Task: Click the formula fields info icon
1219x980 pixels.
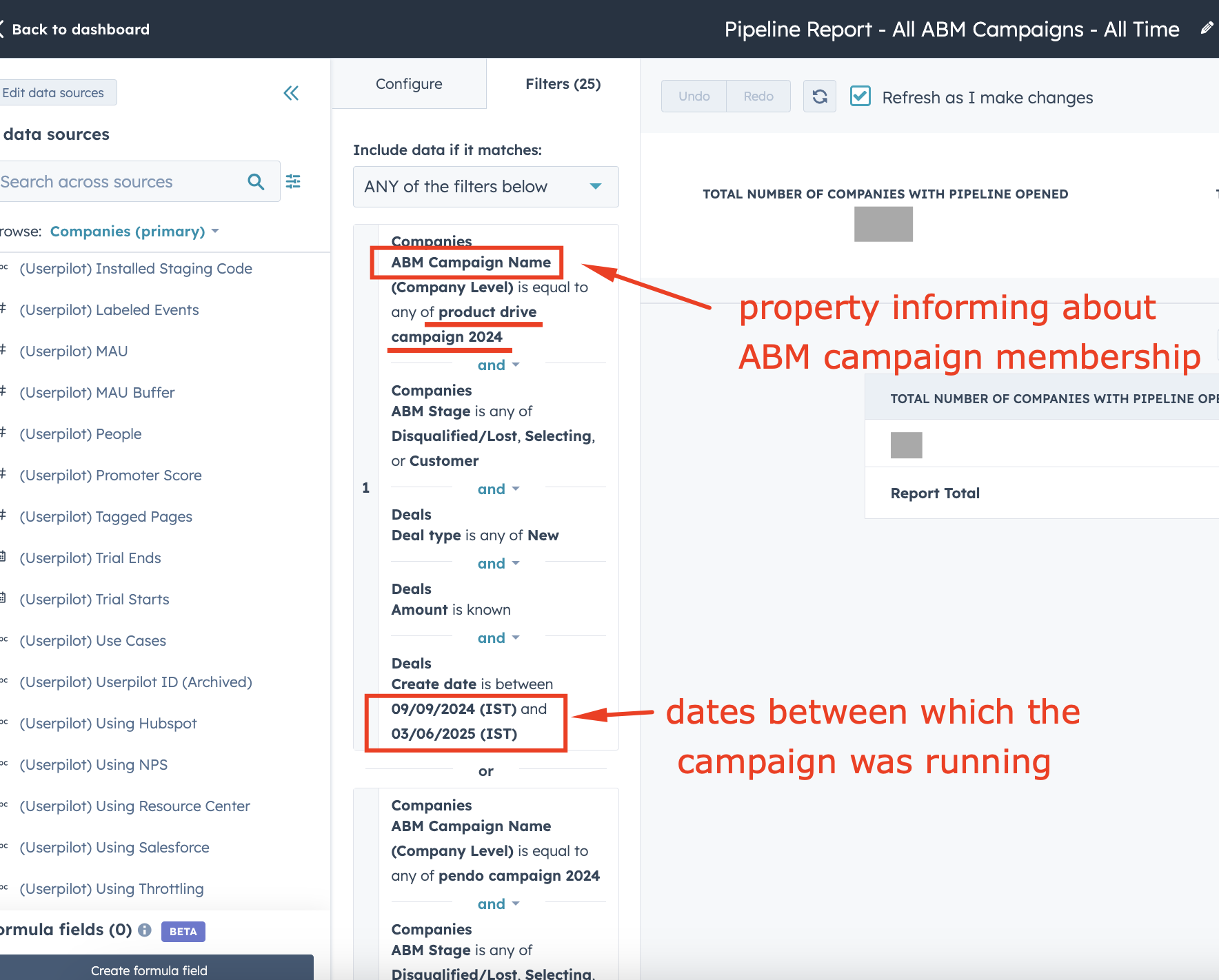Action: pyautogui.click(x=144, y=930)
